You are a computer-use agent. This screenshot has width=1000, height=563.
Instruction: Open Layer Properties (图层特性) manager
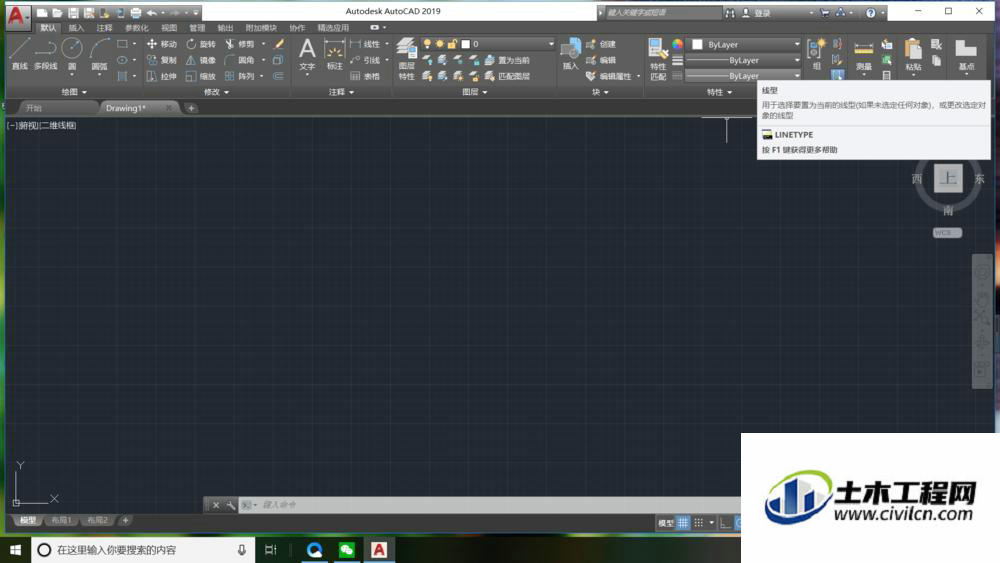(406, 58)
